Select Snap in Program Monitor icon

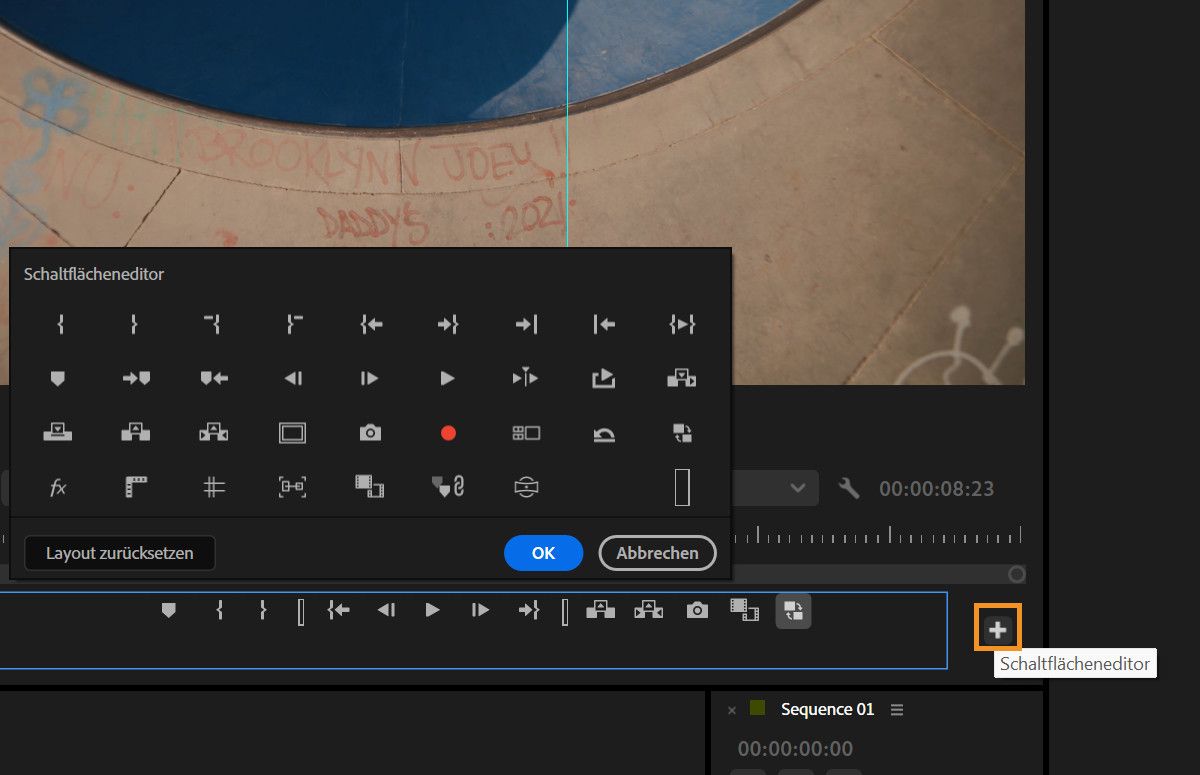292,487
